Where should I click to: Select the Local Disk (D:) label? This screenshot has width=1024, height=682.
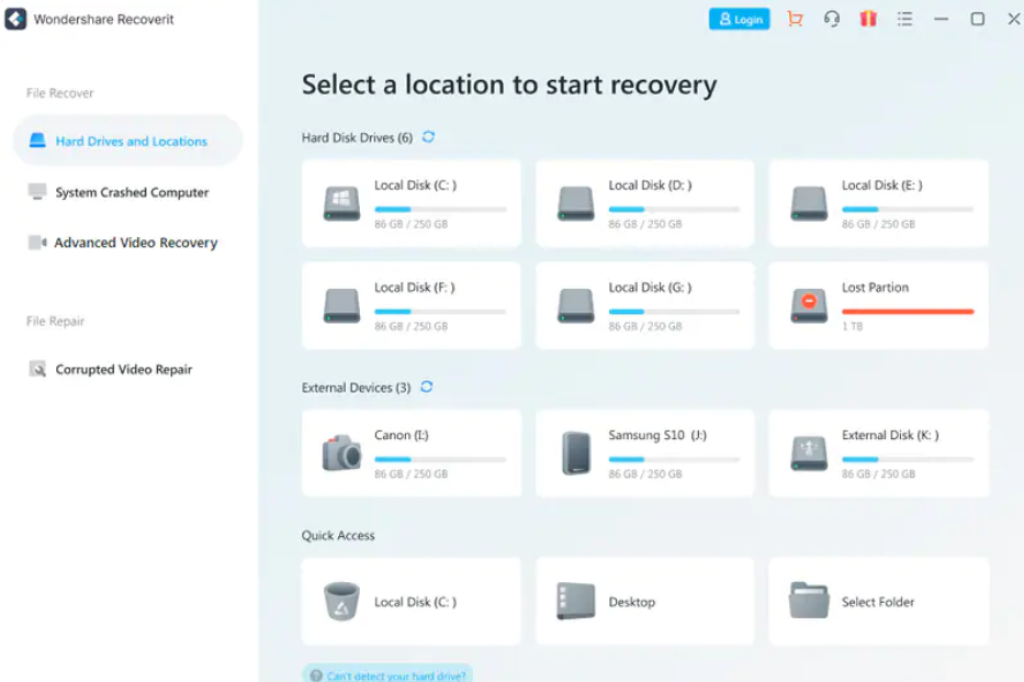[650, 186]
